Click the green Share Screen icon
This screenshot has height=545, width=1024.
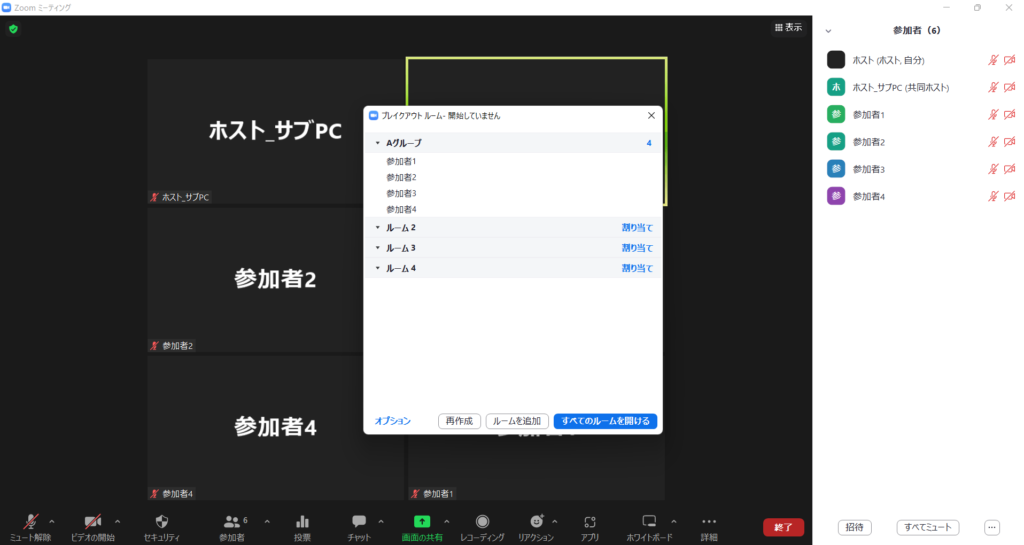(x=422, y=521)
